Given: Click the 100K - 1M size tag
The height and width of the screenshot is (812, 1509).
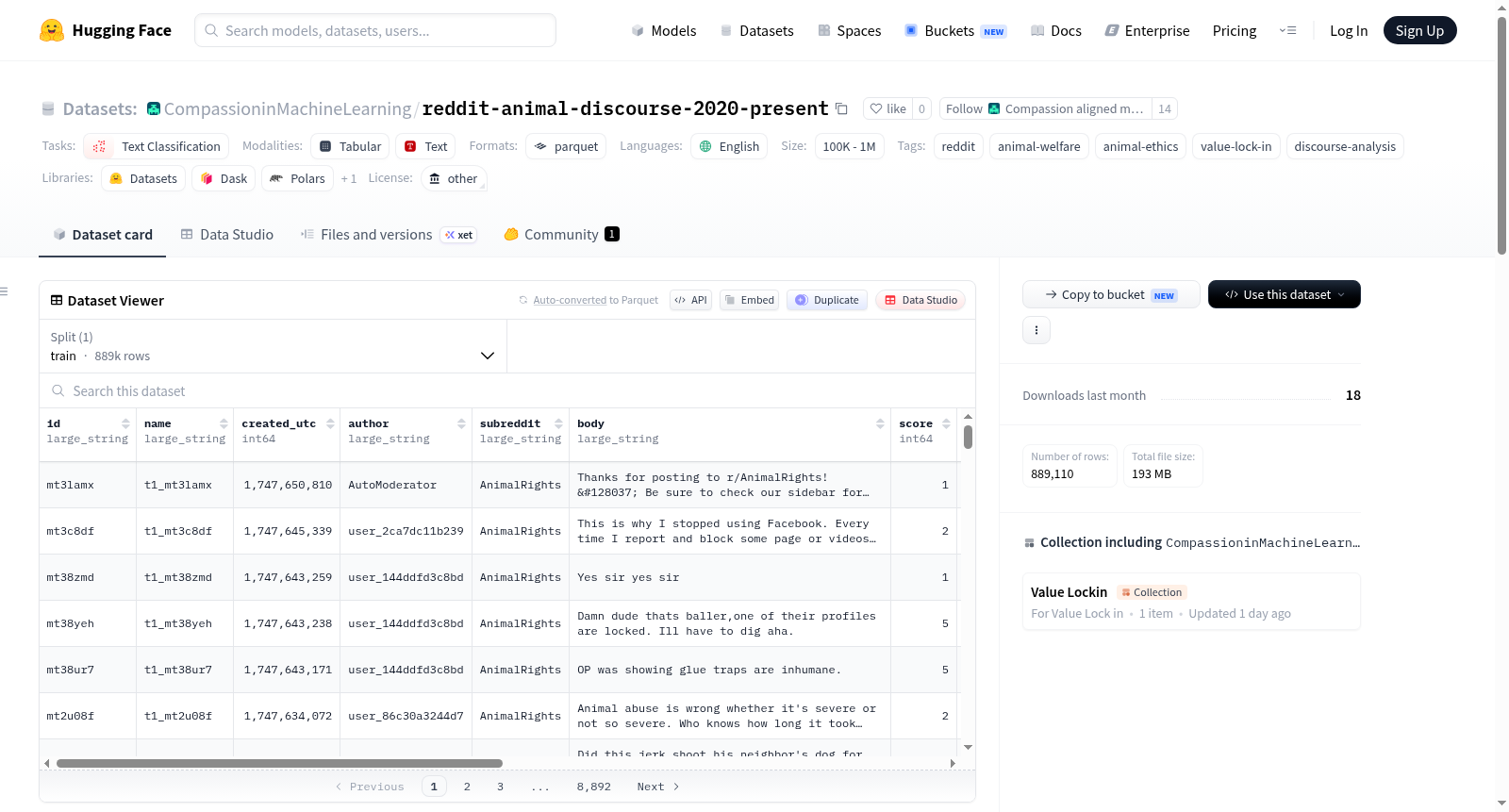Looking at the screenshot, I should [849, 146].
